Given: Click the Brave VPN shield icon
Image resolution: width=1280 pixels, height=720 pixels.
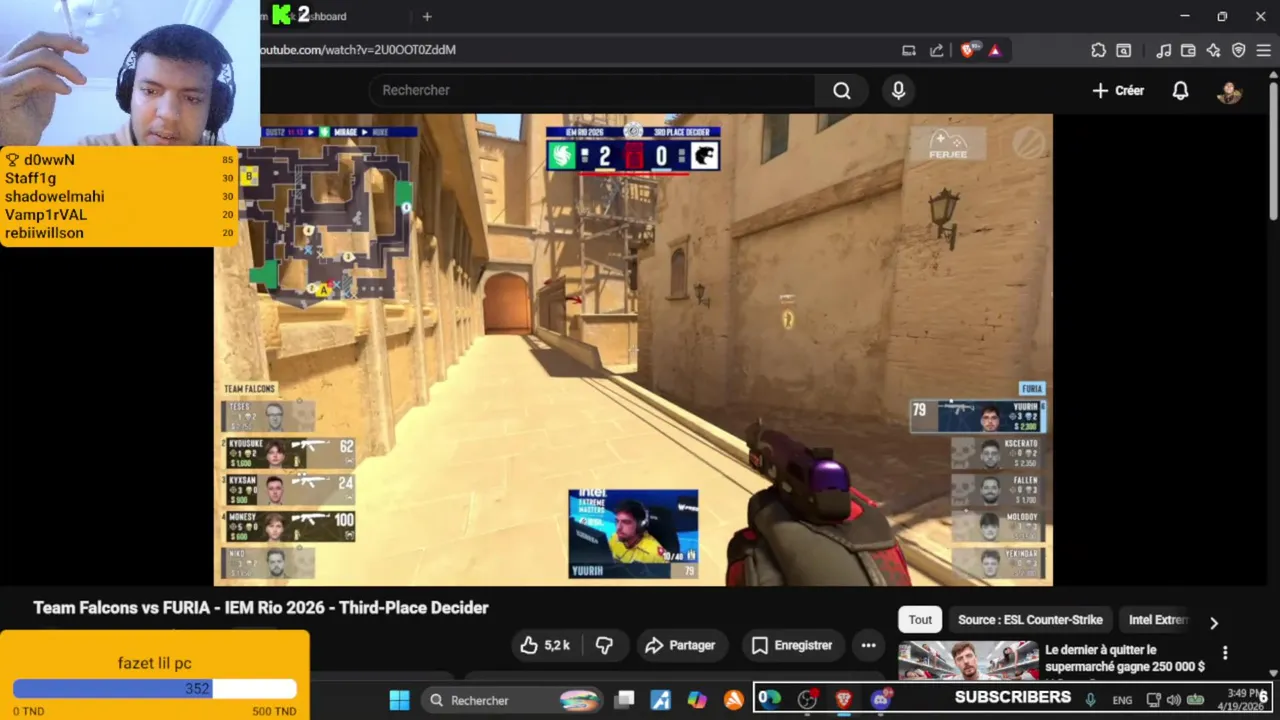Looking at the screenshot, I should [1238, 50].
